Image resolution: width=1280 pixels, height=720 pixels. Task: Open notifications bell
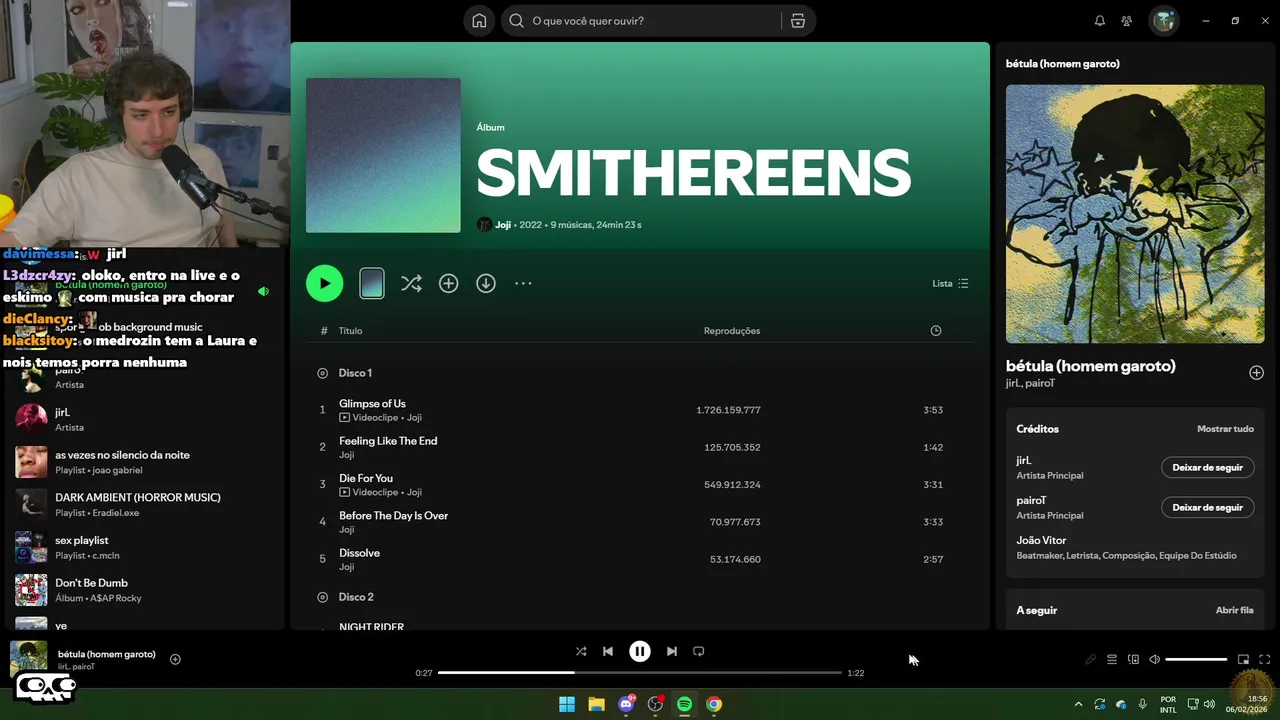(x=1100, y=21)
